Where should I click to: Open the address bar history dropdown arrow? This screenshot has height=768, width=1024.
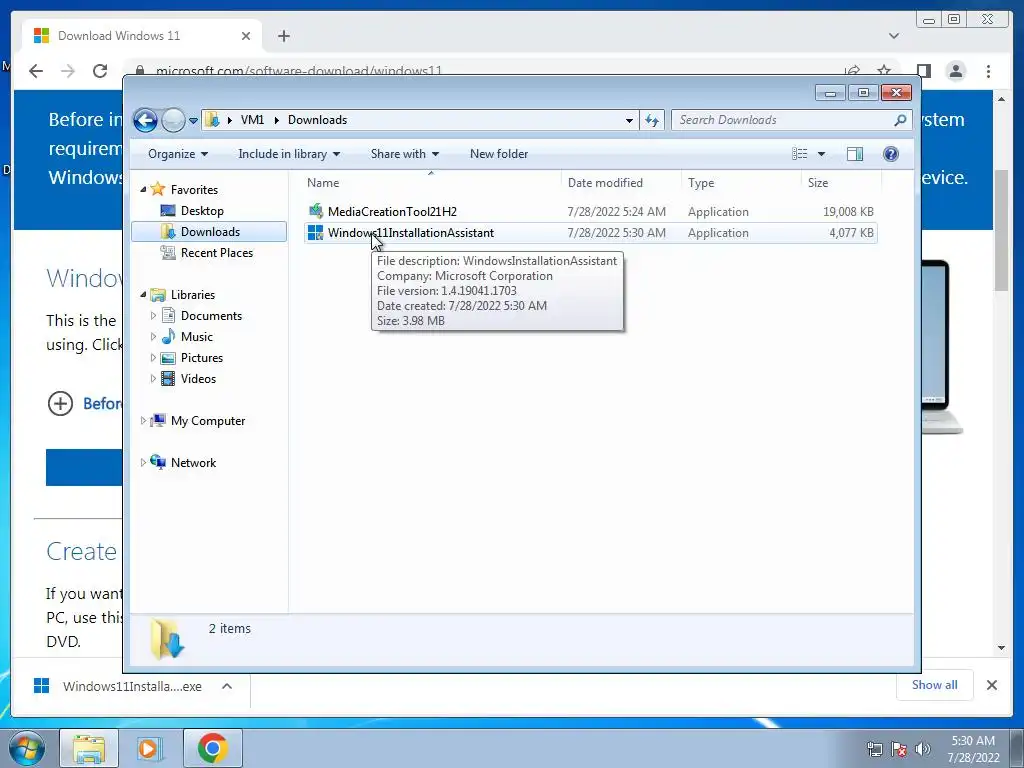tap(629, 120)
